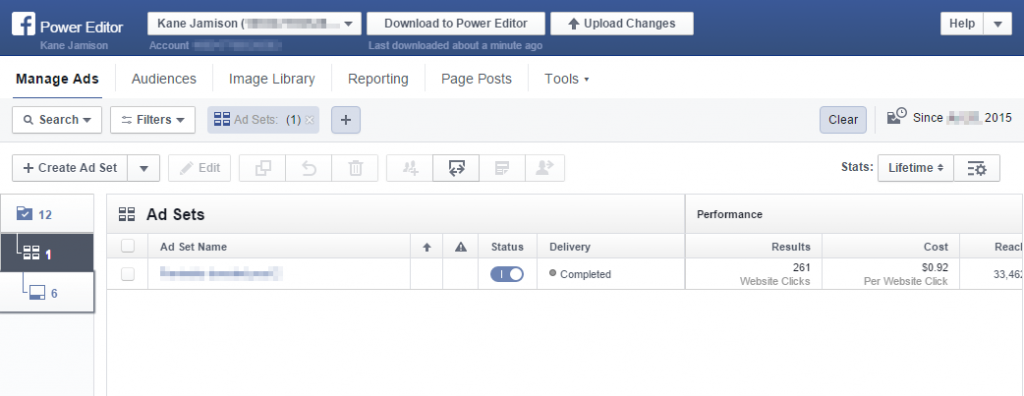Click the Status column header
Image resolution: width=1024 pixels, height=396 pixels.
(507, 247)
